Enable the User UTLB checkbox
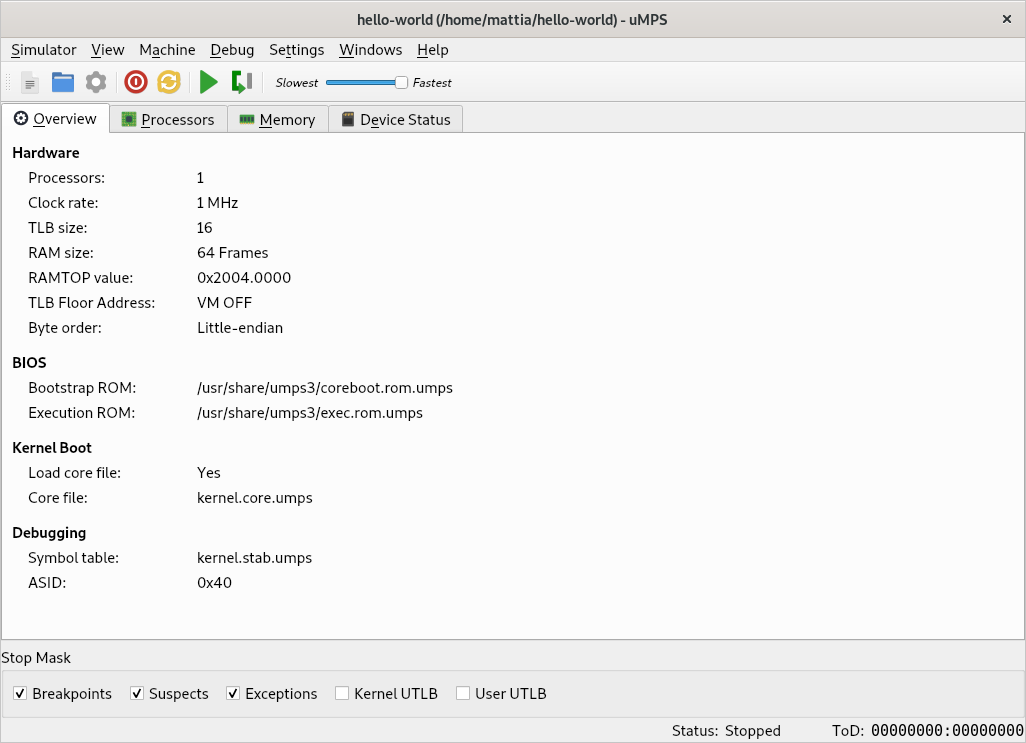This screenshot has height=743, width=1026. pos(463,694)
